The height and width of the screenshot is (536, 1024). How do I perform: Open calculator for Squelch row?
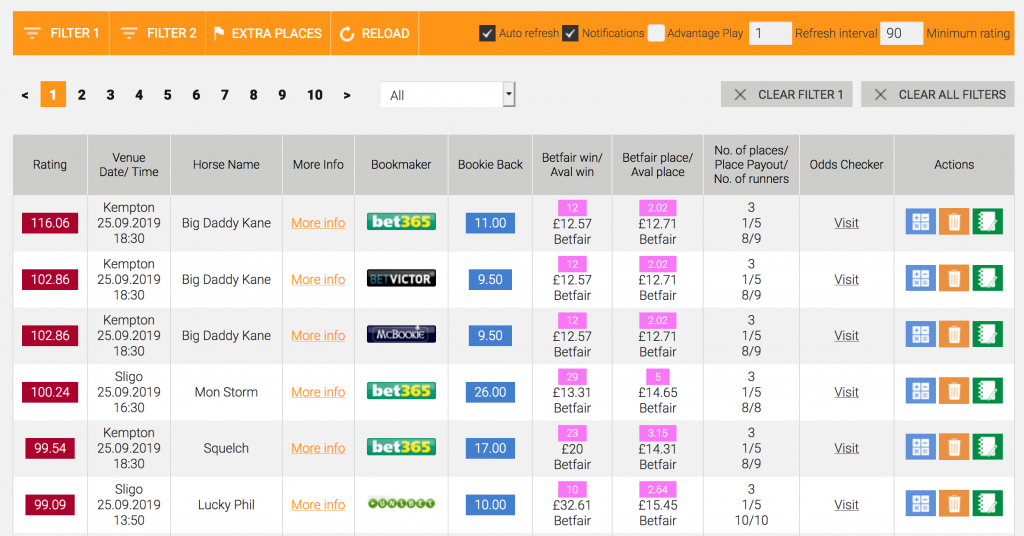920,448
